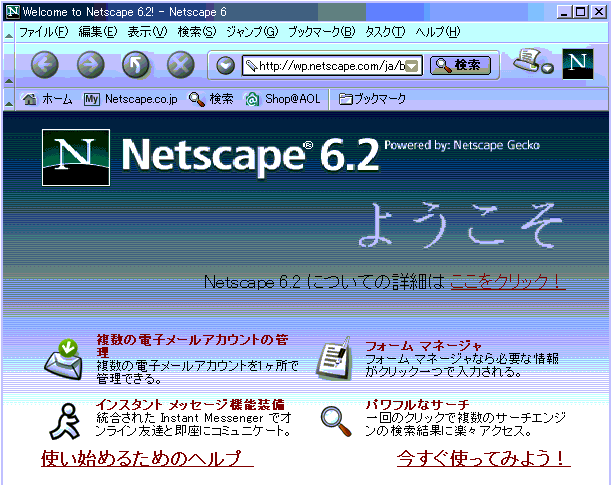The image size is (611, 485).
Task: Click the Back navigation button
Action: [x=46, y=65]
